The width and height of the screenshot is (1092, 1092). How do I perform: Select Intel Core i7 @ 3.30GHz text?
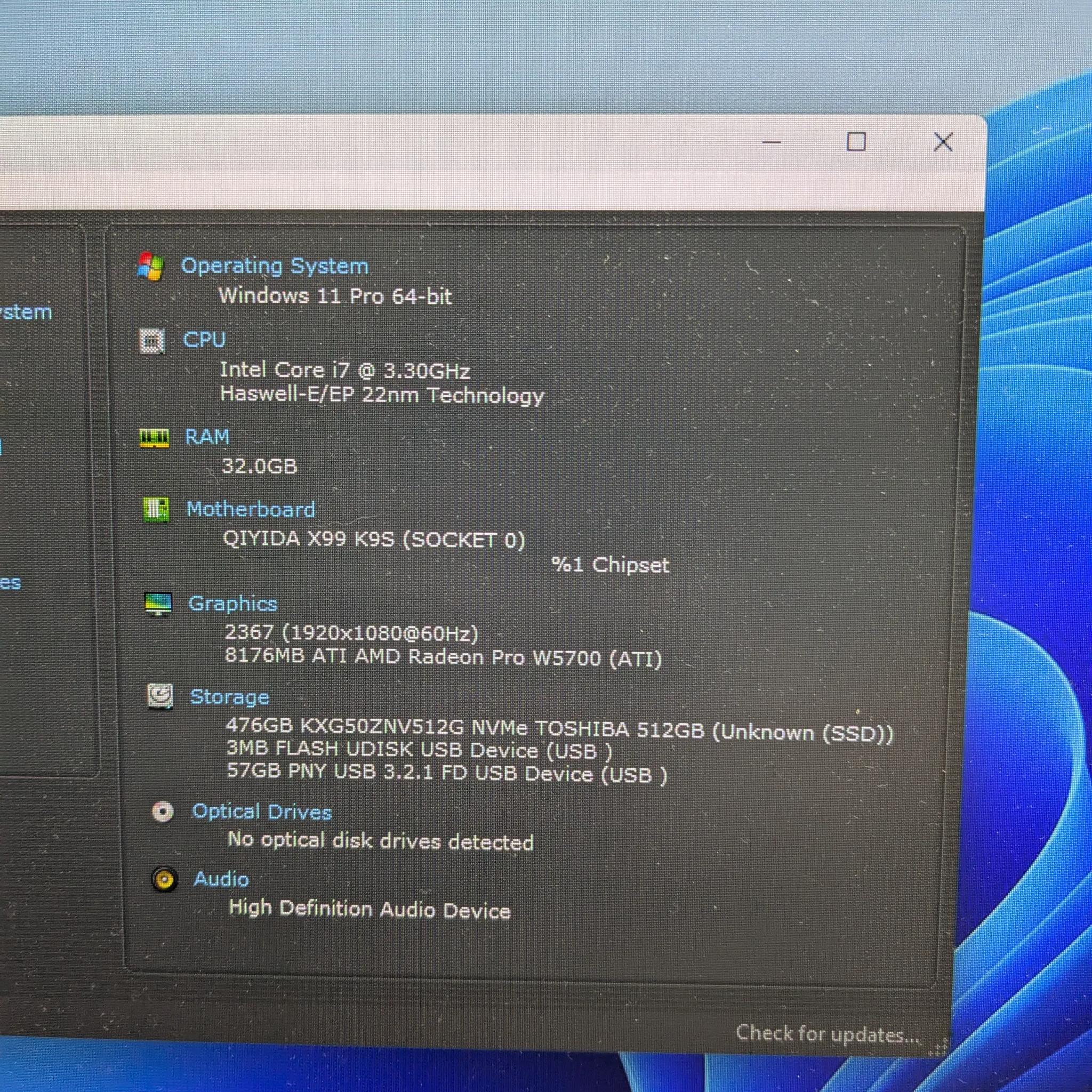click(345, 370)
